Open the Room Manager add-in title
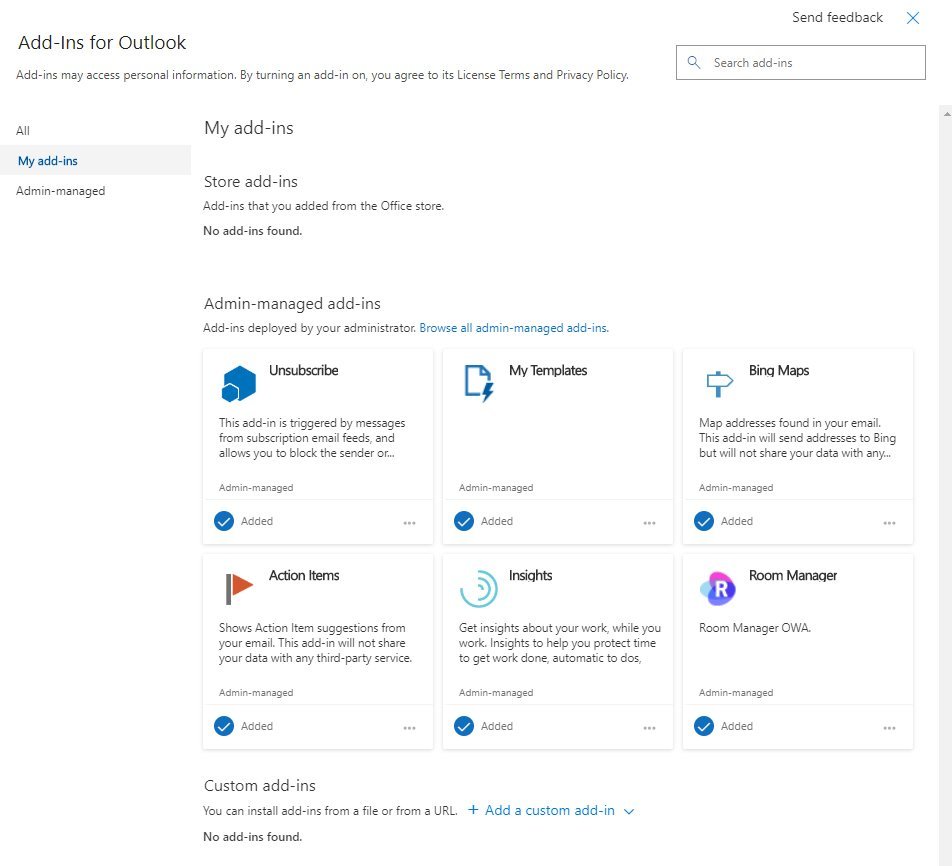The width and height of the screenshot is (952, 866). [793, 574]
